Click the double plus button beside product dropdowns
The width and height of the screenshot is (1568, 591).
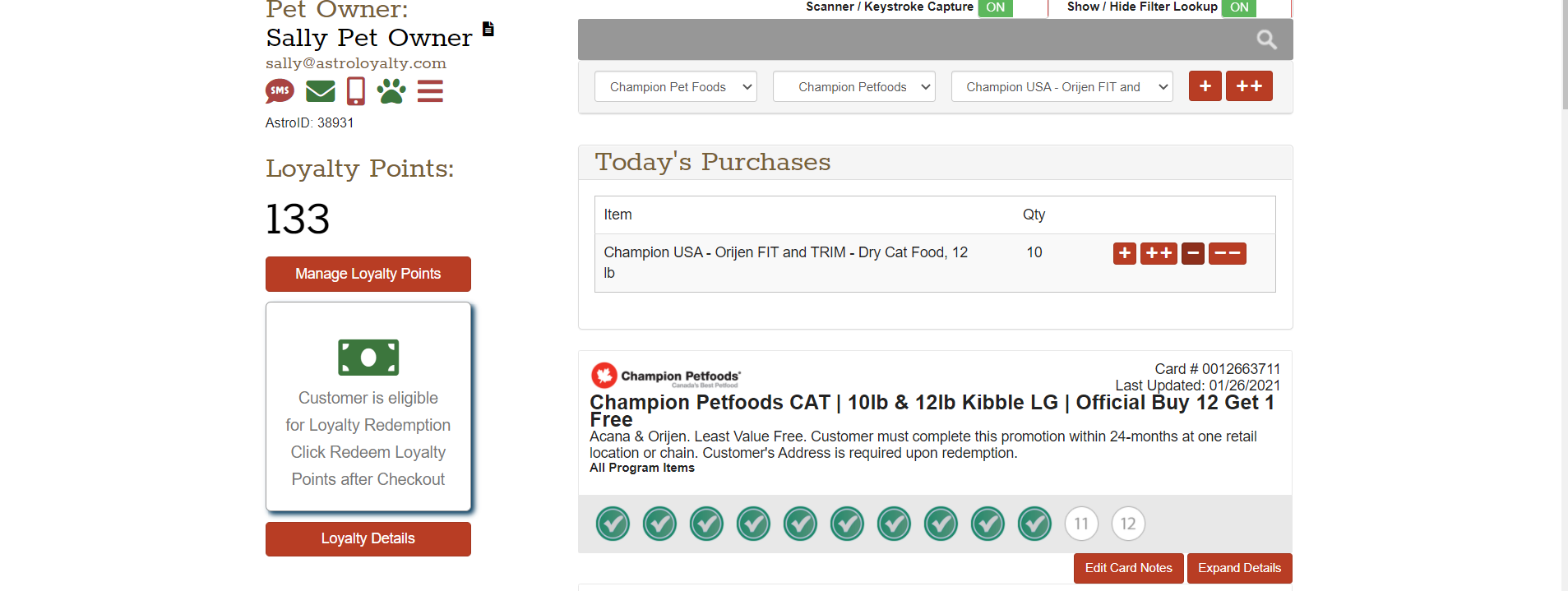[1249, 86]
